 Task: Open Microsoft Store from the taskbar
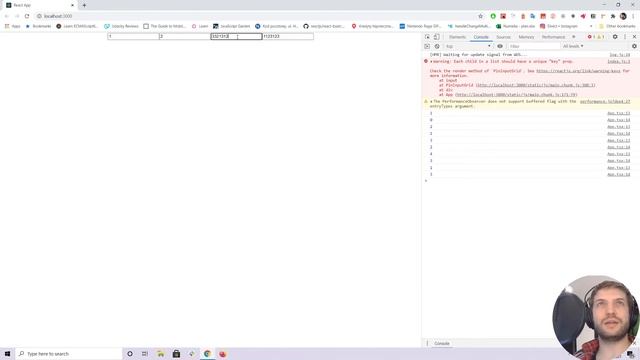click(176, 354)
